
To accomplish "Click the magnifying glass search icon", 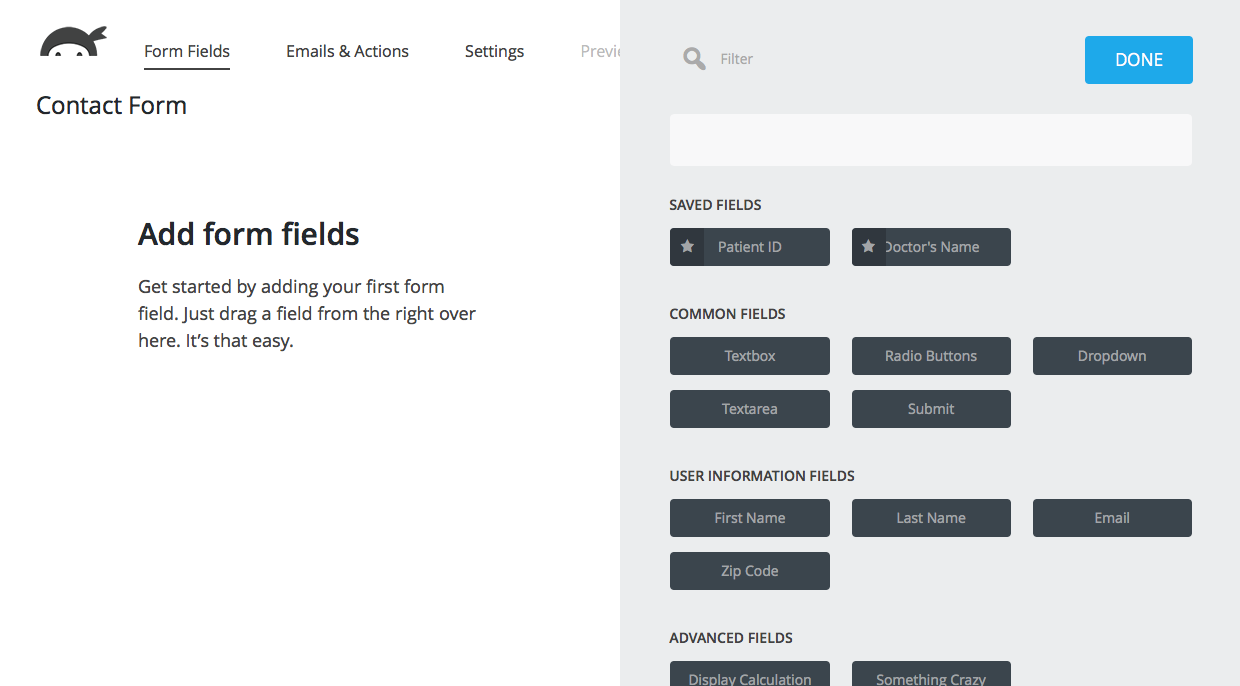I will point(693,59).
